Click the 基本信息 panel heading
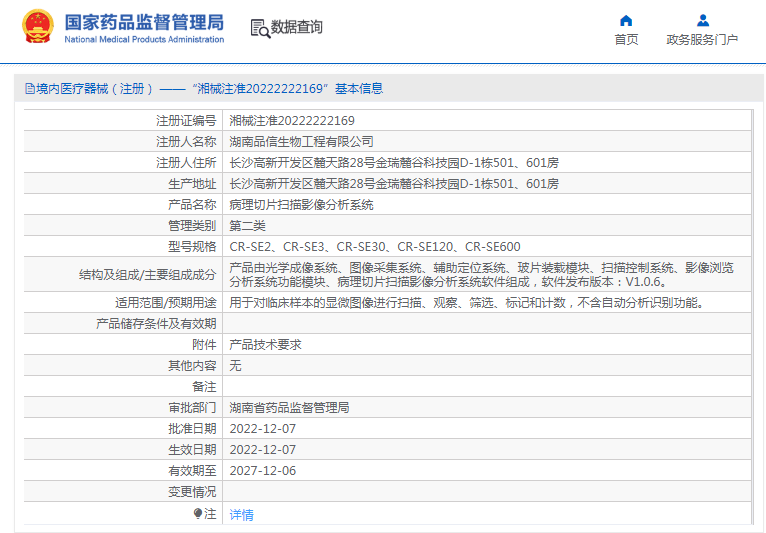The image size is (766, 533). 359,88
